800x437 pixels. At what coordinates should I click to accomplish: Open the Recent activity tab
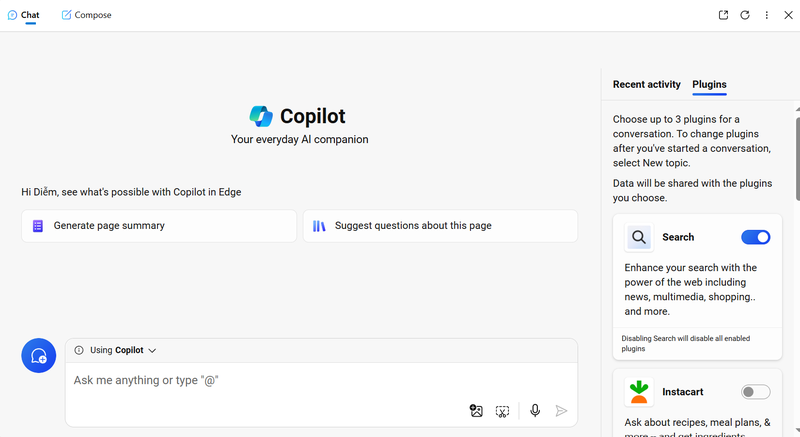(x=646, y=84)
